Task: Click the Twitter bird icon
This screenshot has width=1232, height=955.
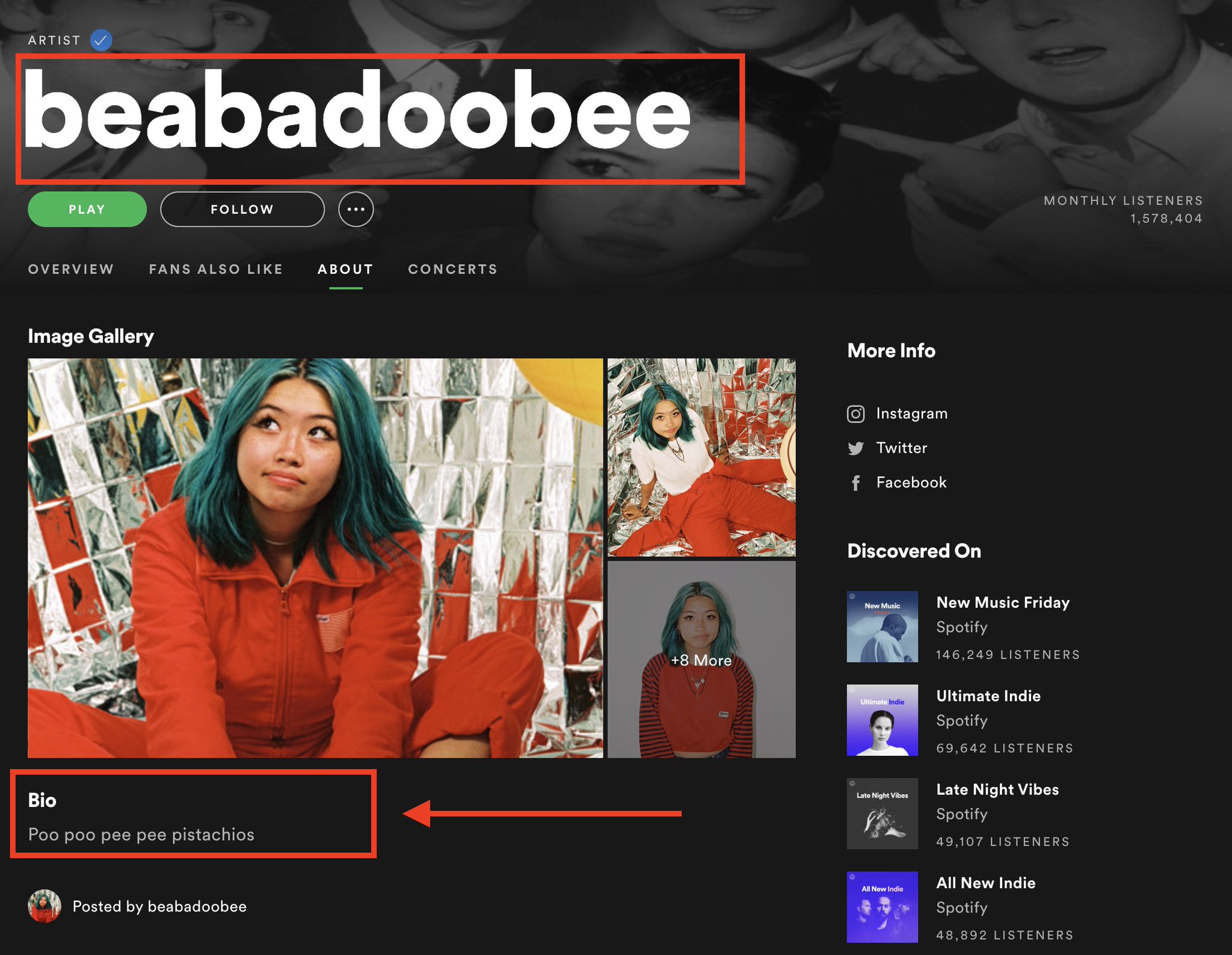Action: coord(855,448)
